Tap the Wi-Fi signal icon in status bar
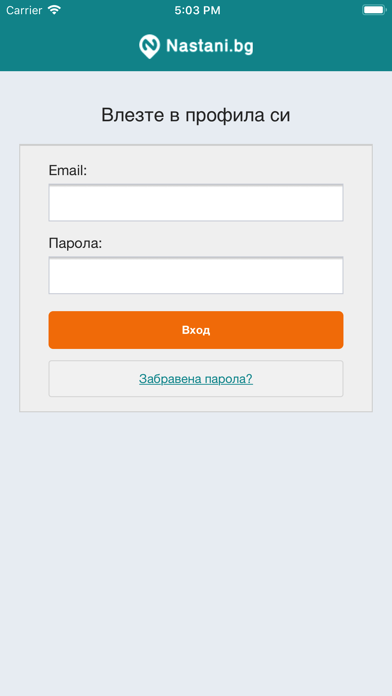 click(54, 10)
